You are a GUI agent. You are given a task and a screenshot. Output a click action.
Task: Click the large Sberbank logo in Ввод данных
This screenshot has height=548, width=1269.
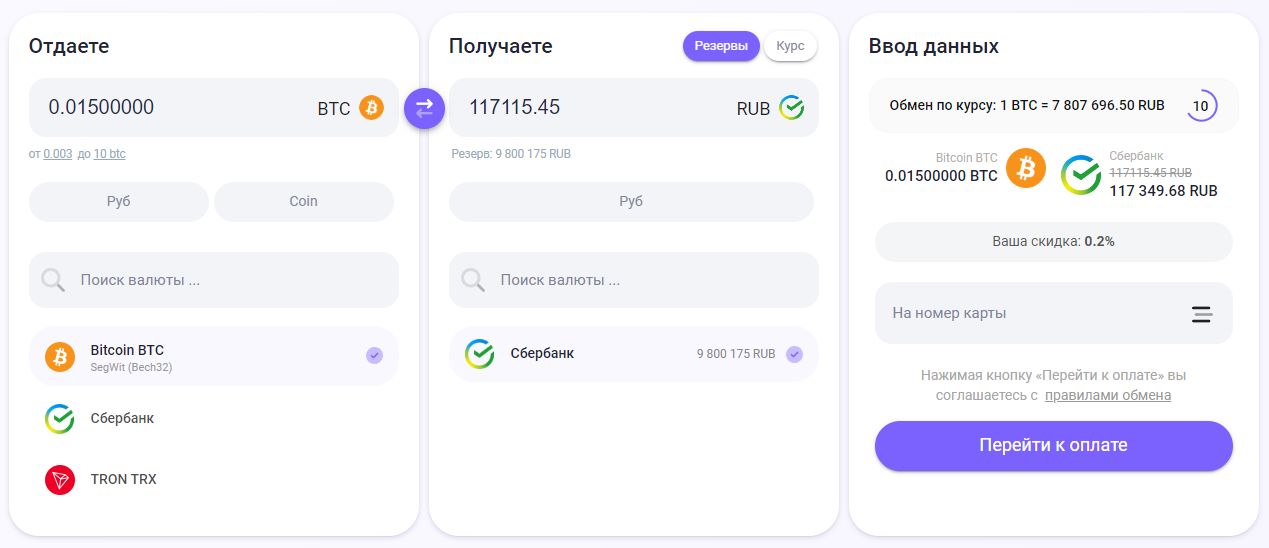point(1080,175)
